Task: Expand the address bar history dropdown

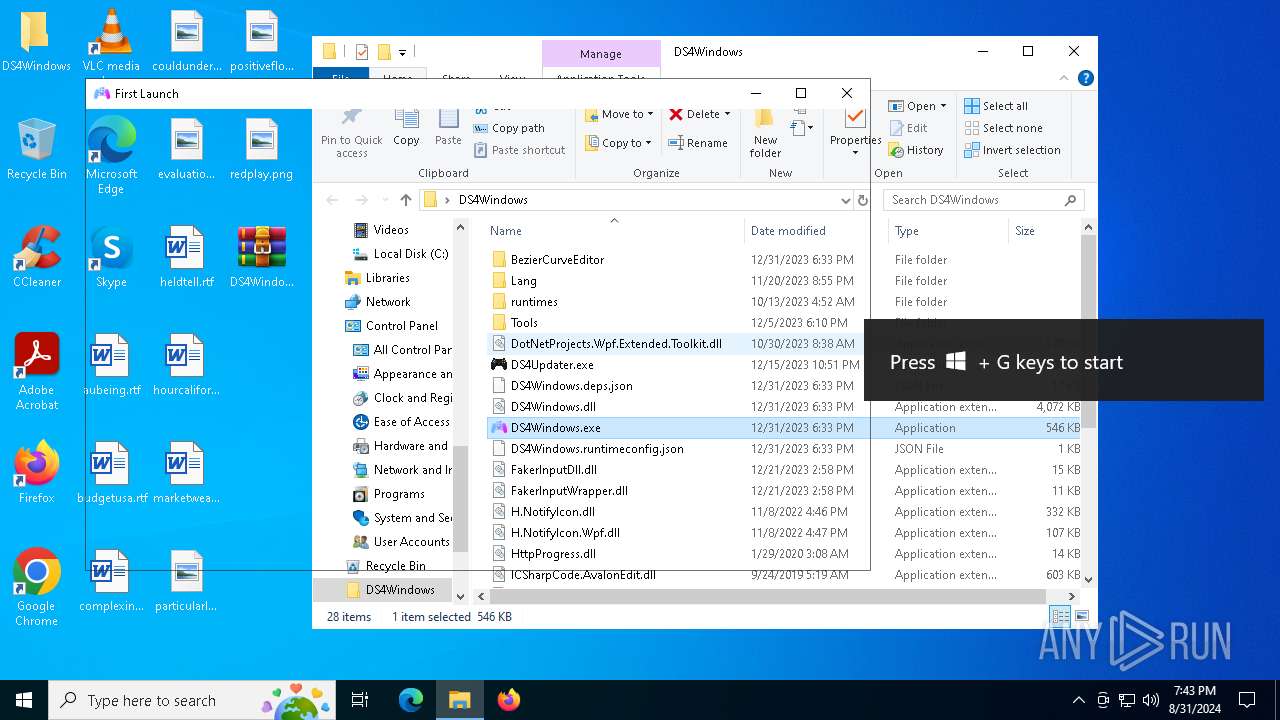Action: pyautogui.click(x=846, y=200)
